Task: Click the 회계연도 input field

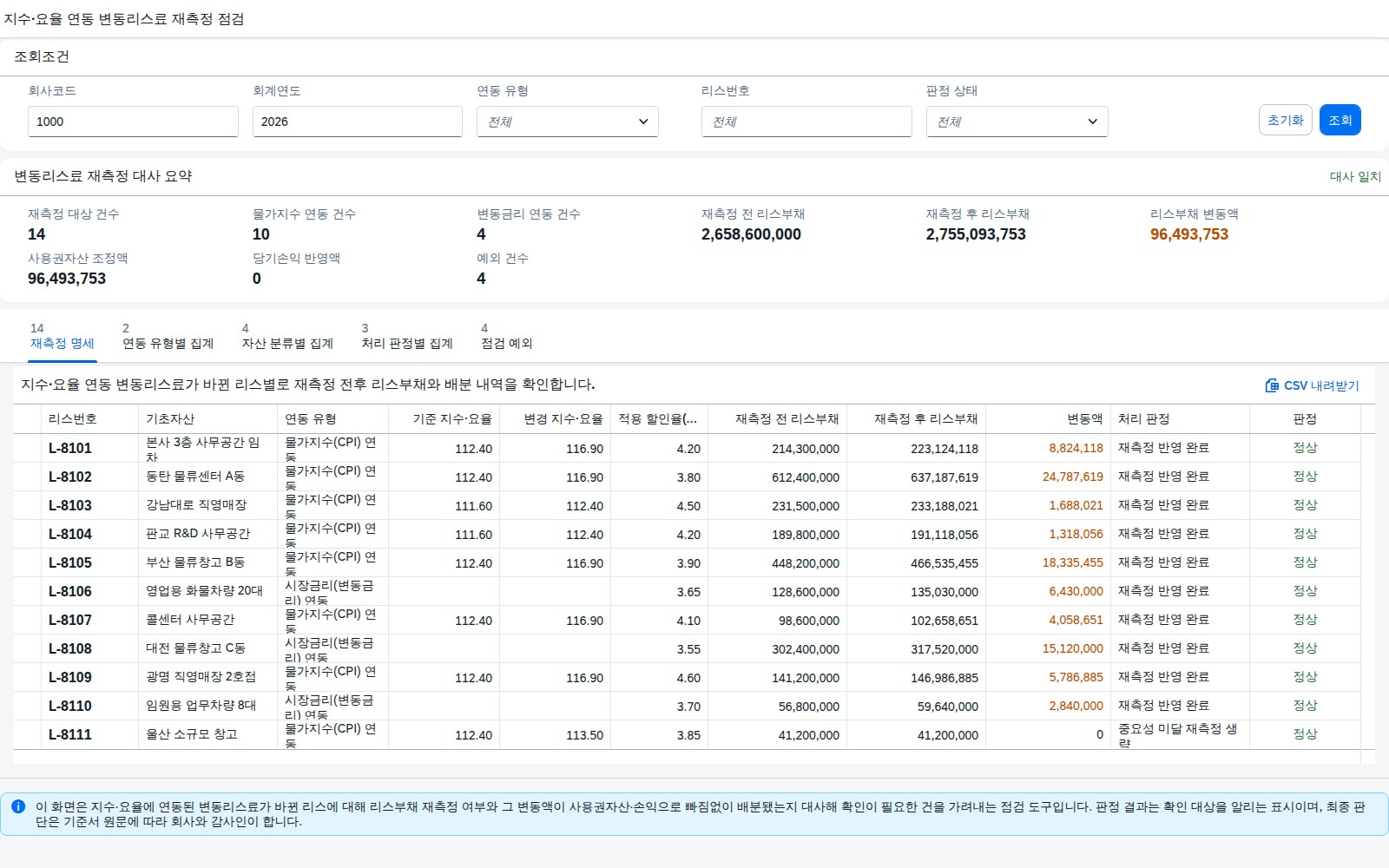Action: (358, 122)
